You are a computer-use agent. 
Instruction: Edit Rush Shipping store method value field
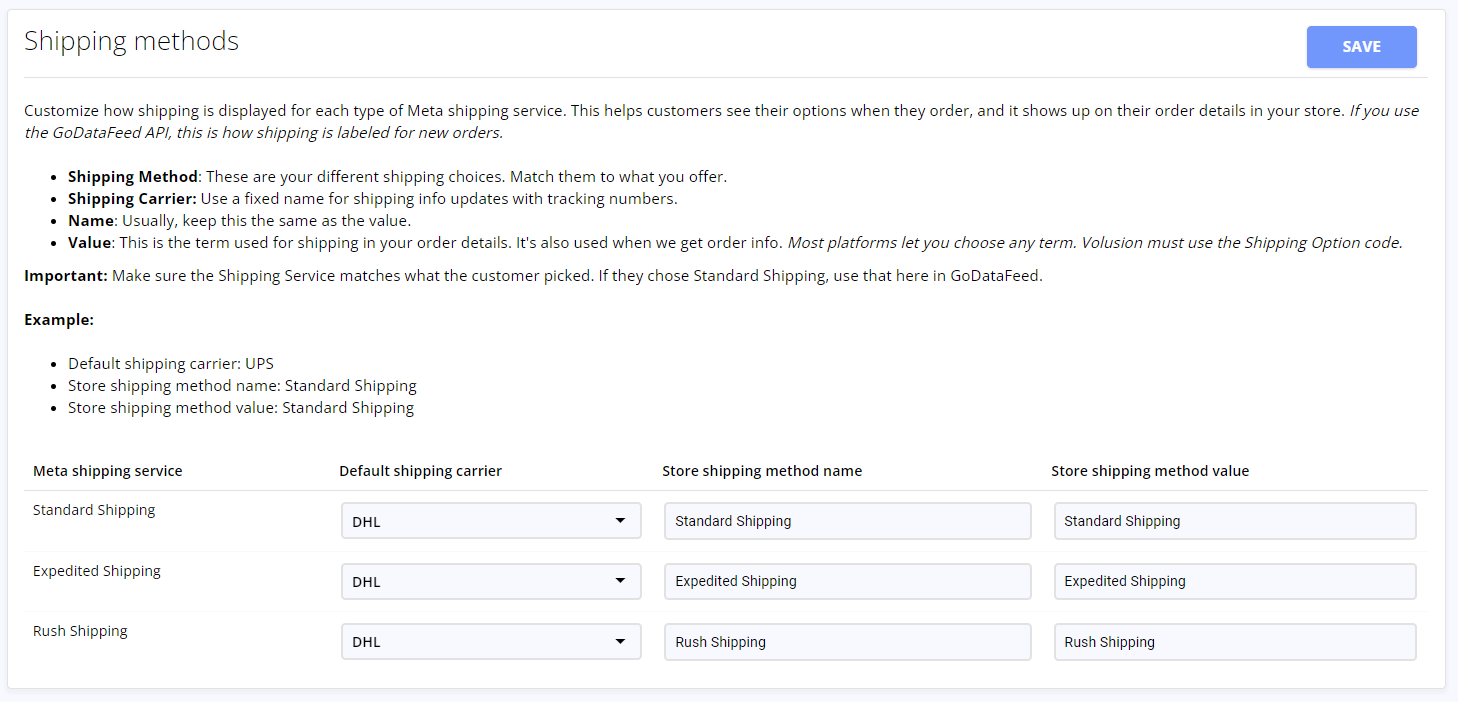coord(1235,642)
